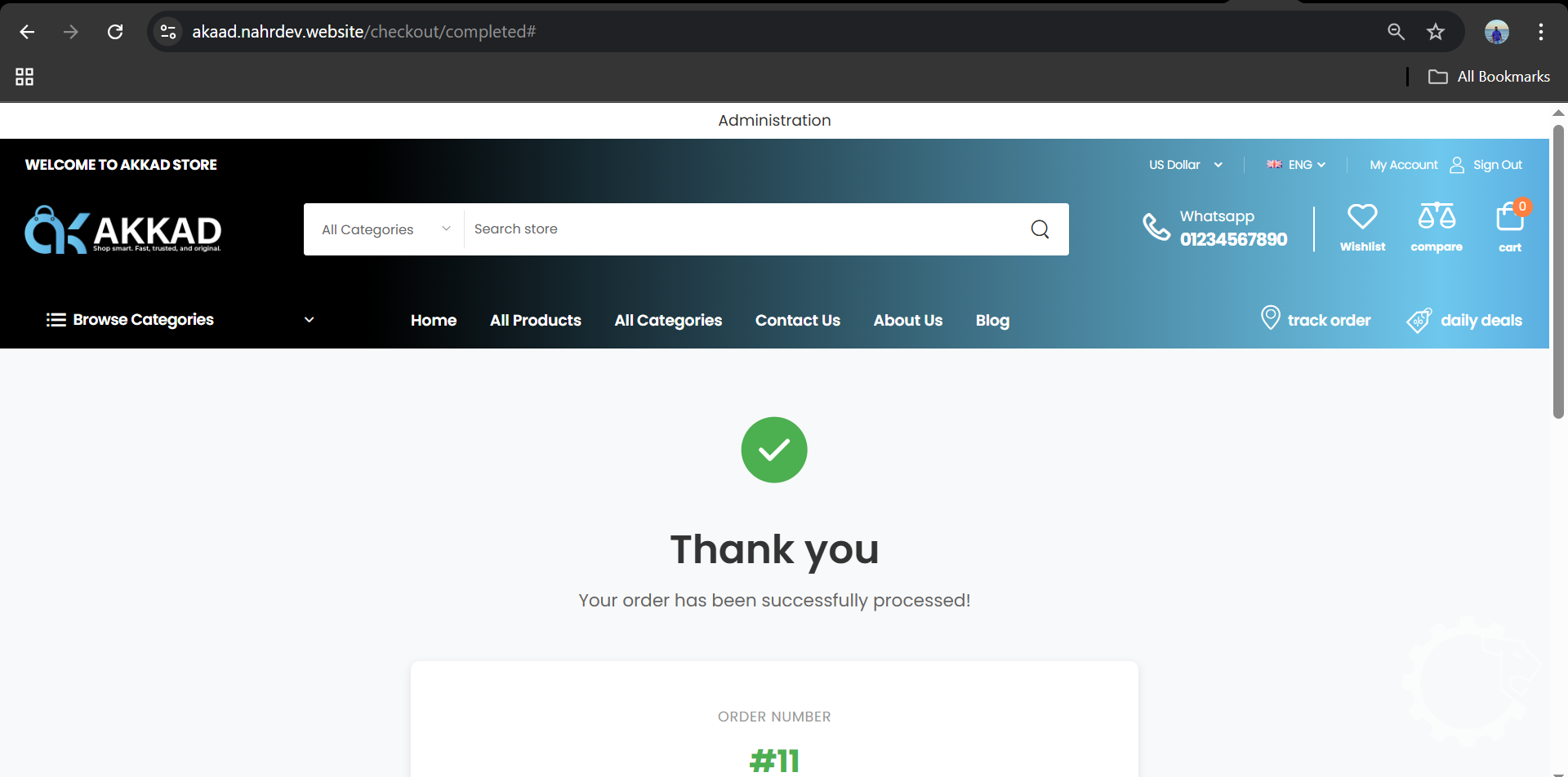Open the shopping cart icon

(x=1509, y=218)
